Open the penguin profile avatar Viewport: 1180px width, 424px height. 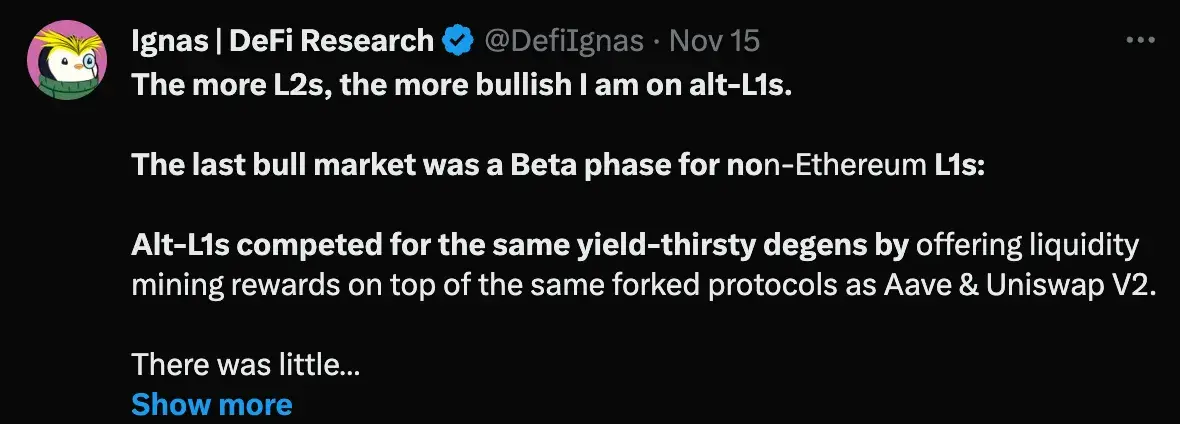tap(66, 66)
